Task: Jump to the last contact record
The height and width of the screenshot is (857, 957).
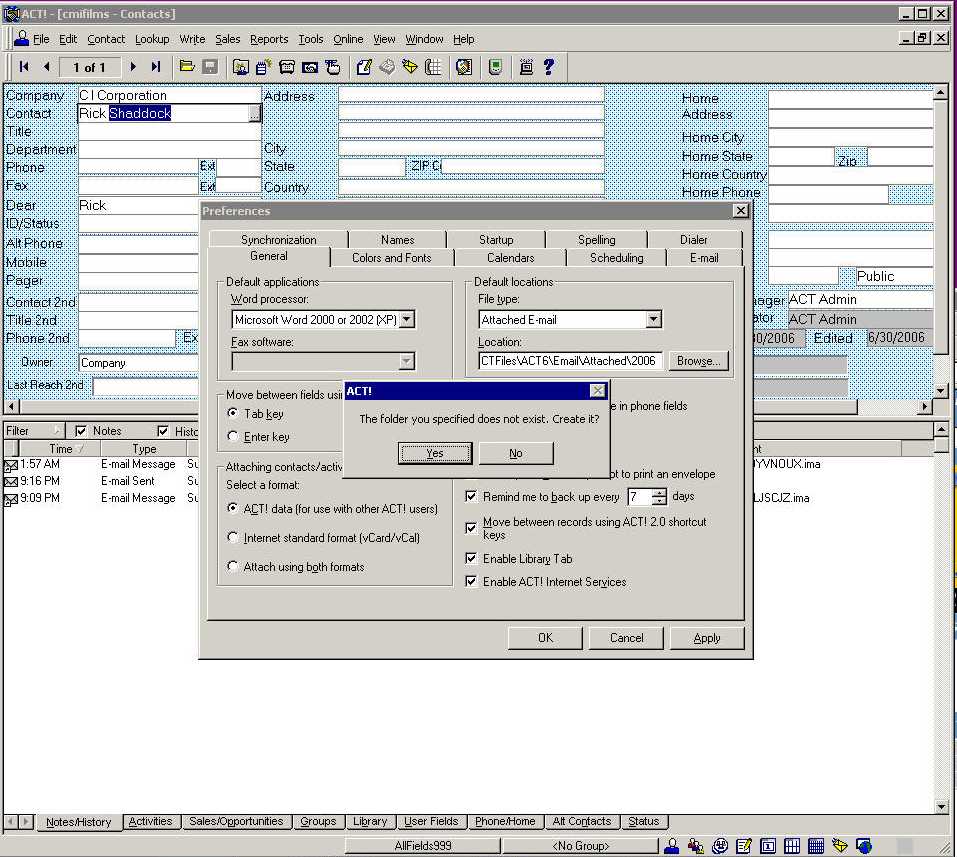Action: [156, 67]
